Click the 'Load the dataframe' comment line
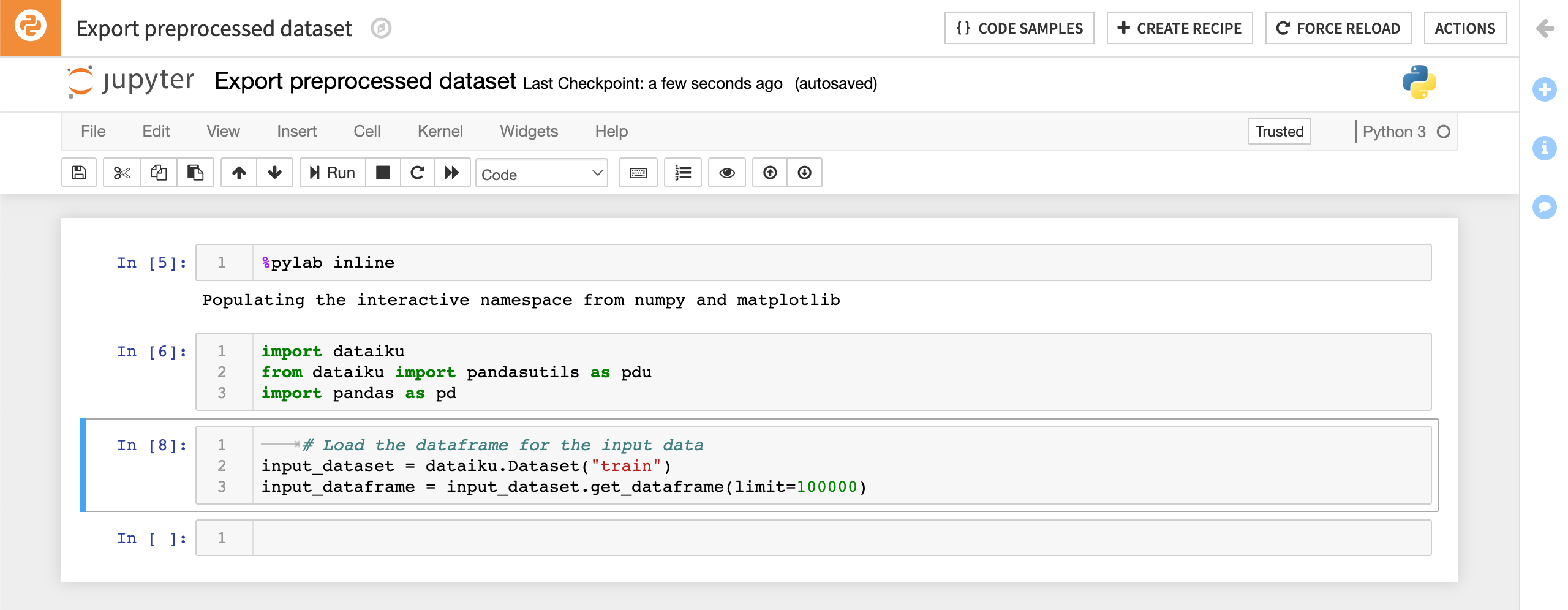 pos(503,445)
